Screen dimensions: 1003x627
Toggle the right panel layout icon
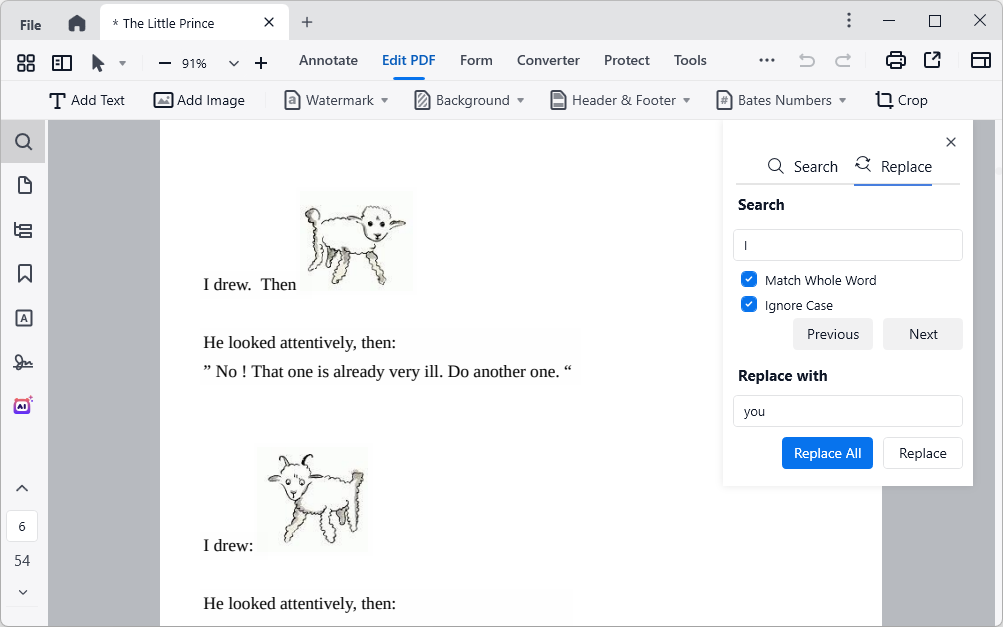(x=981, y=60)
